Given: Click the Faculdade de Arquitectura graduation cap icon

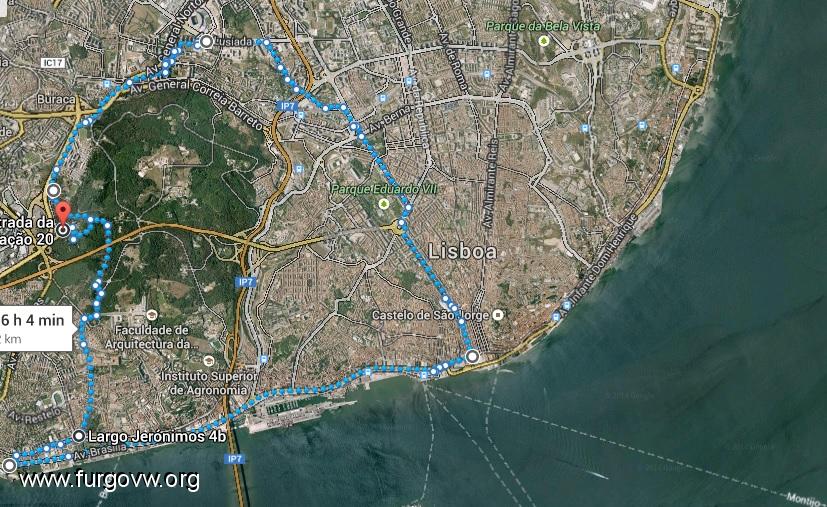Looking at the screenshot, I should pyautogui.click(x=152, y=315).
